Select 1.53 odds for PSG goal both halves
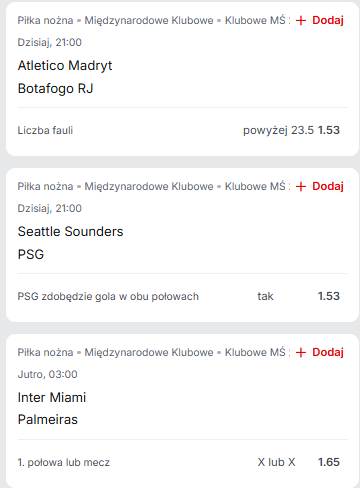Image resolution: width=360 pixels, height=488 pixels. pos(329,296)
